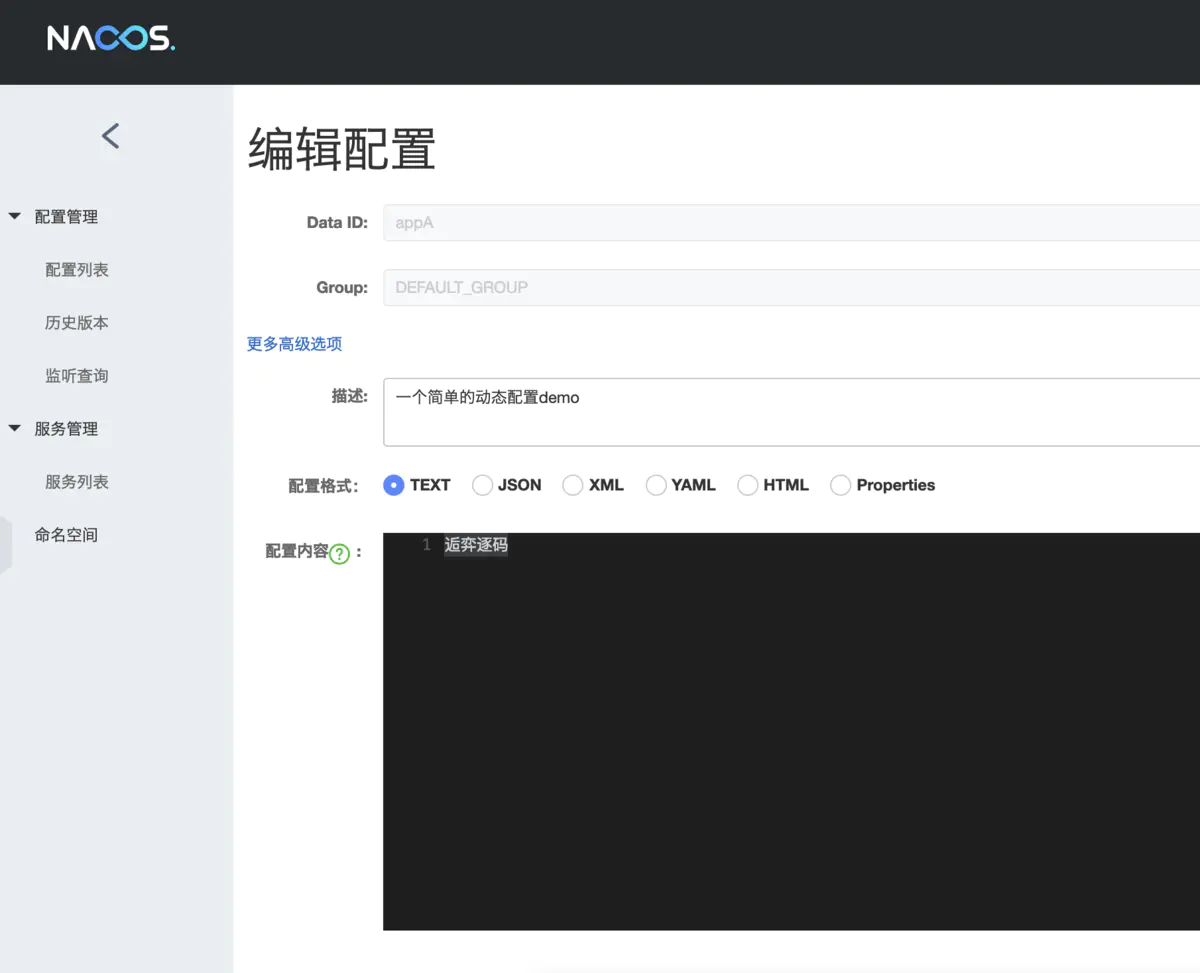Click the 配置格式 label
The width and height of the screenshot is (1200, 973).
(x=323, y=486)
